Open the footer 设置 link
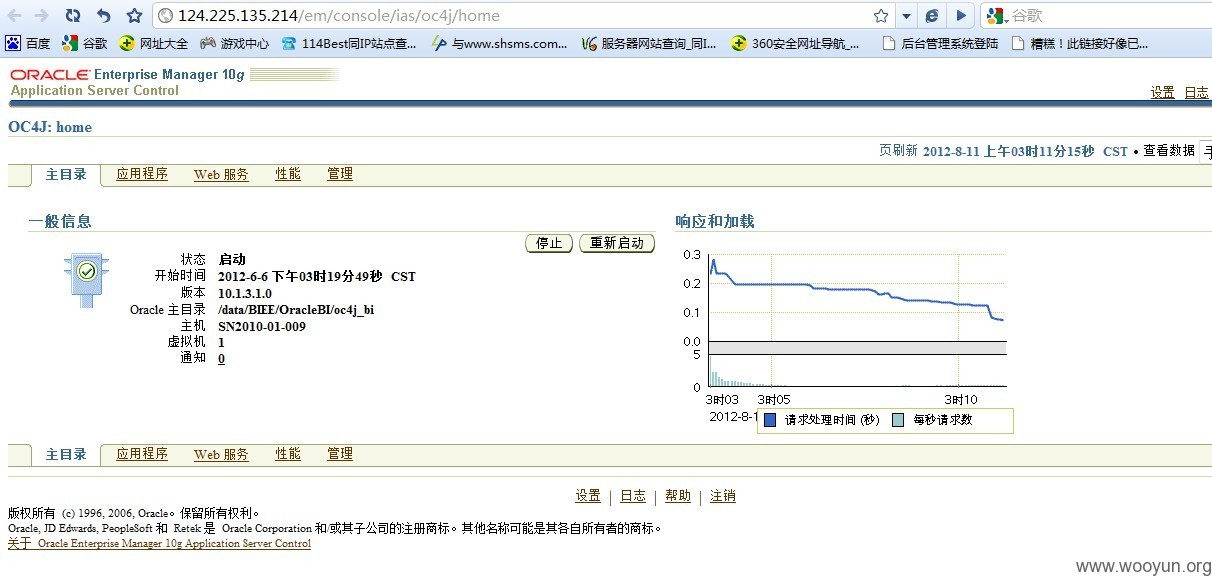Image resolution: width=1212 pixels, height=576 pixels. pyautogui.click(x=588, y=496)
